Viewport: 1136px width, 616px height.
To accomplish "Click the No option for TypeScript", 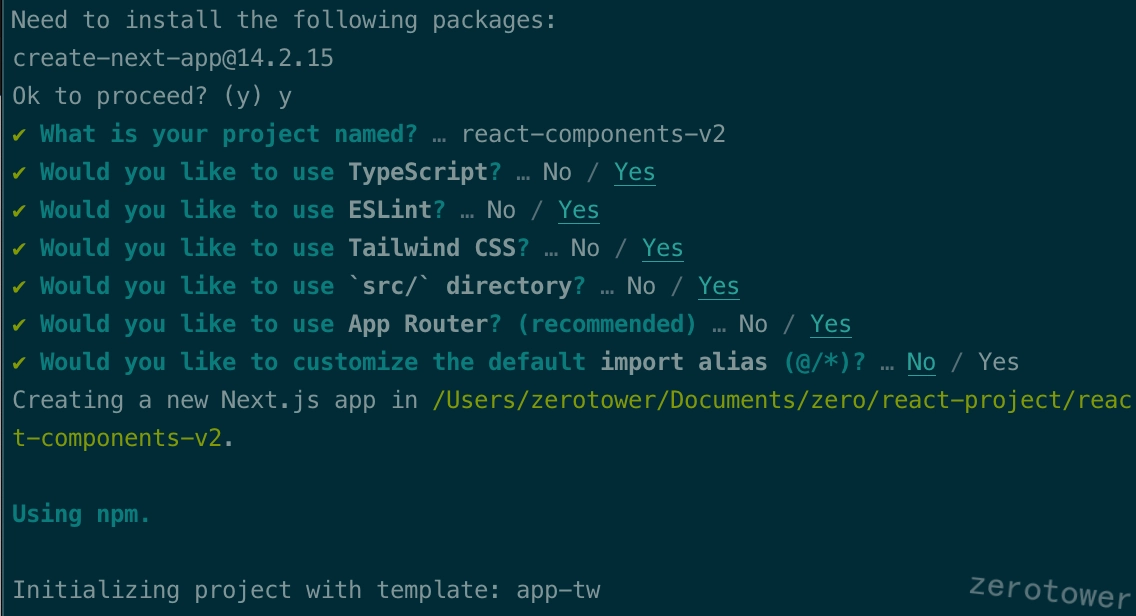I will tap(557, 172).
